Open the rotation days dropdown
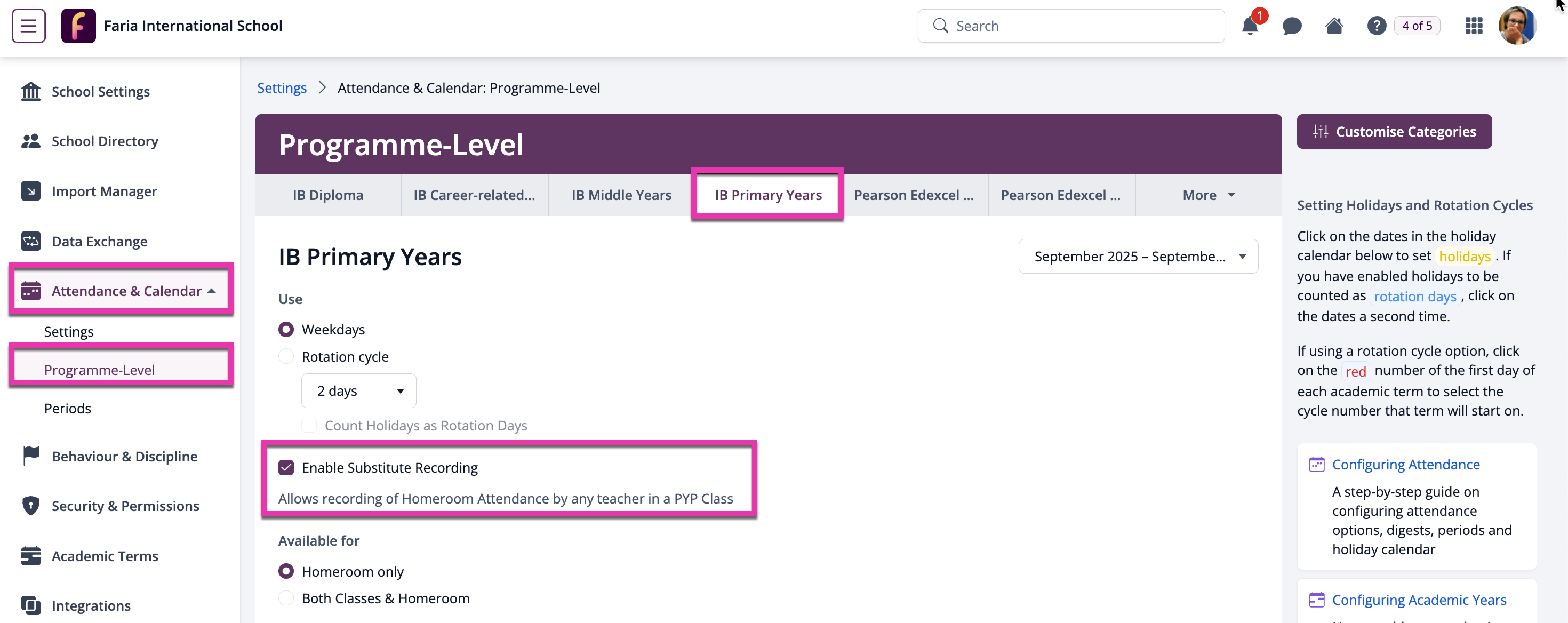Screen dimensions: 1568x623 (x=358, y=390)
